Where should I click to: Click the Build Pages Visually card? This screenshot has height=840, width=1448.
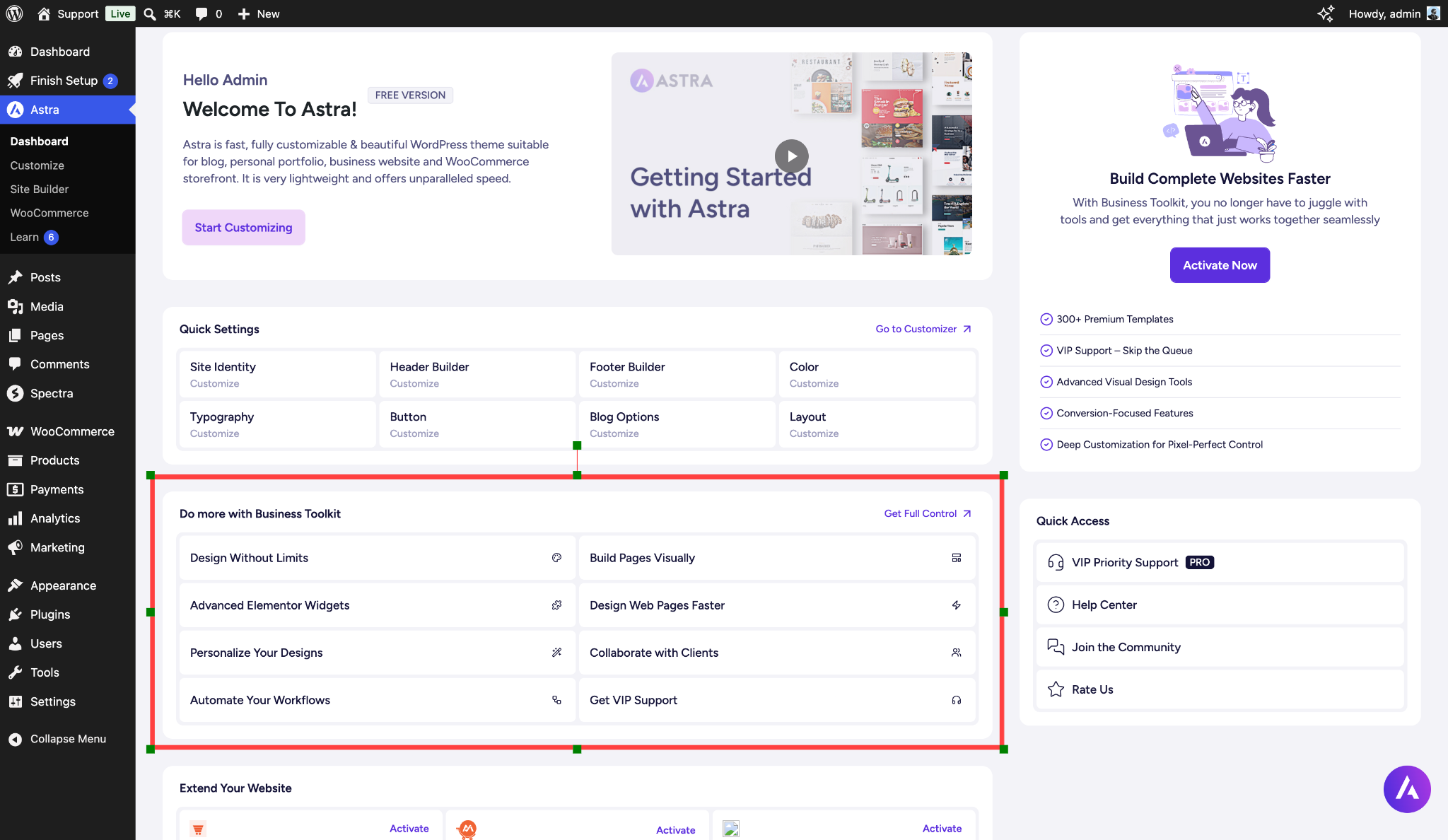tap(777, 558)
